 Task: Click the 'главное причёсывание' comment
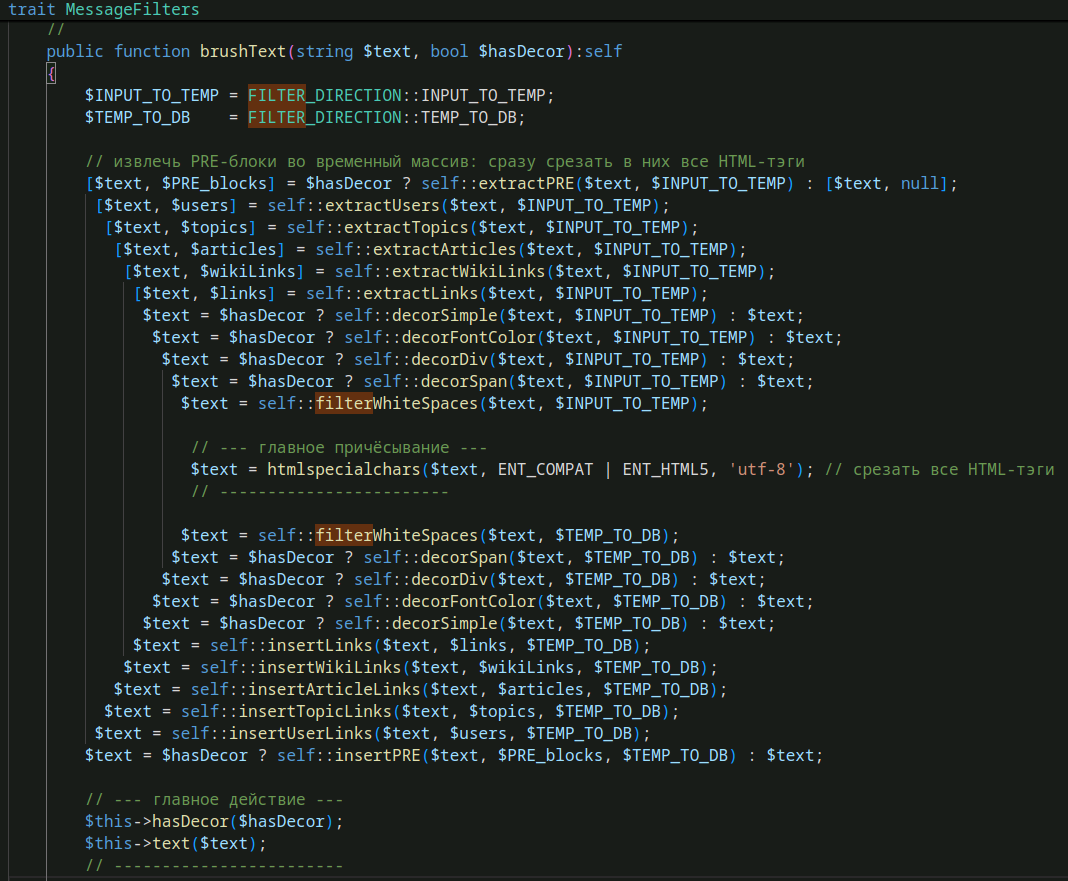coord(339,447)
